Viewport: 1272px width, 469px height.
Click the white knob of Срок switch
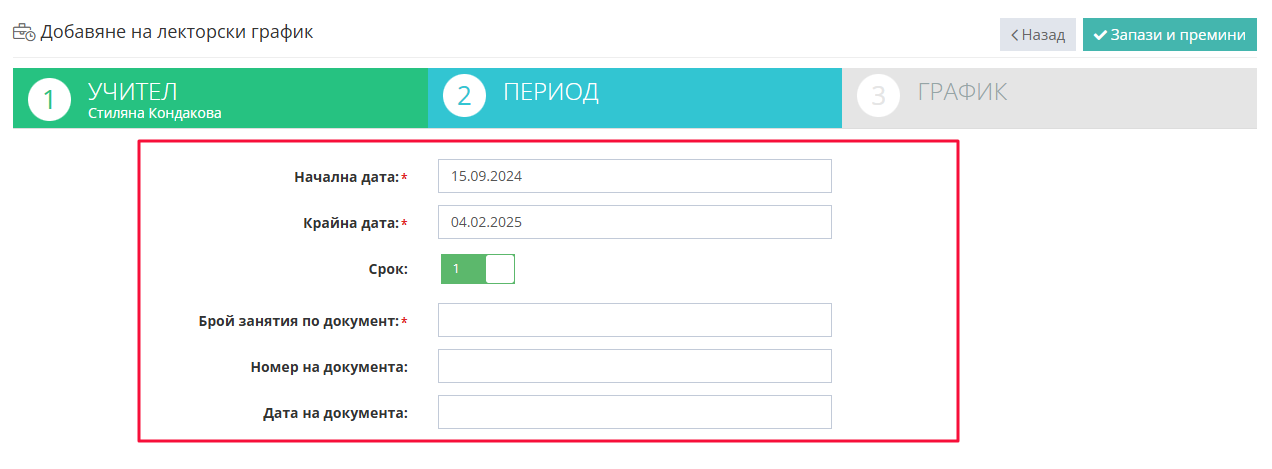click(500, 269)
